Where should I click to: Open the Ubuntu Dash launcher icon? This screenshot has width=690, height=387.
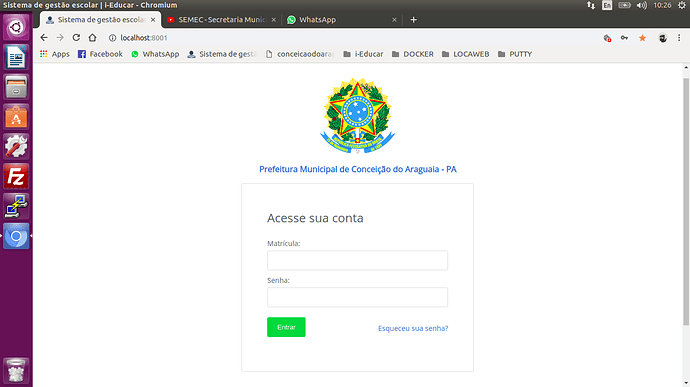[16, 27]
